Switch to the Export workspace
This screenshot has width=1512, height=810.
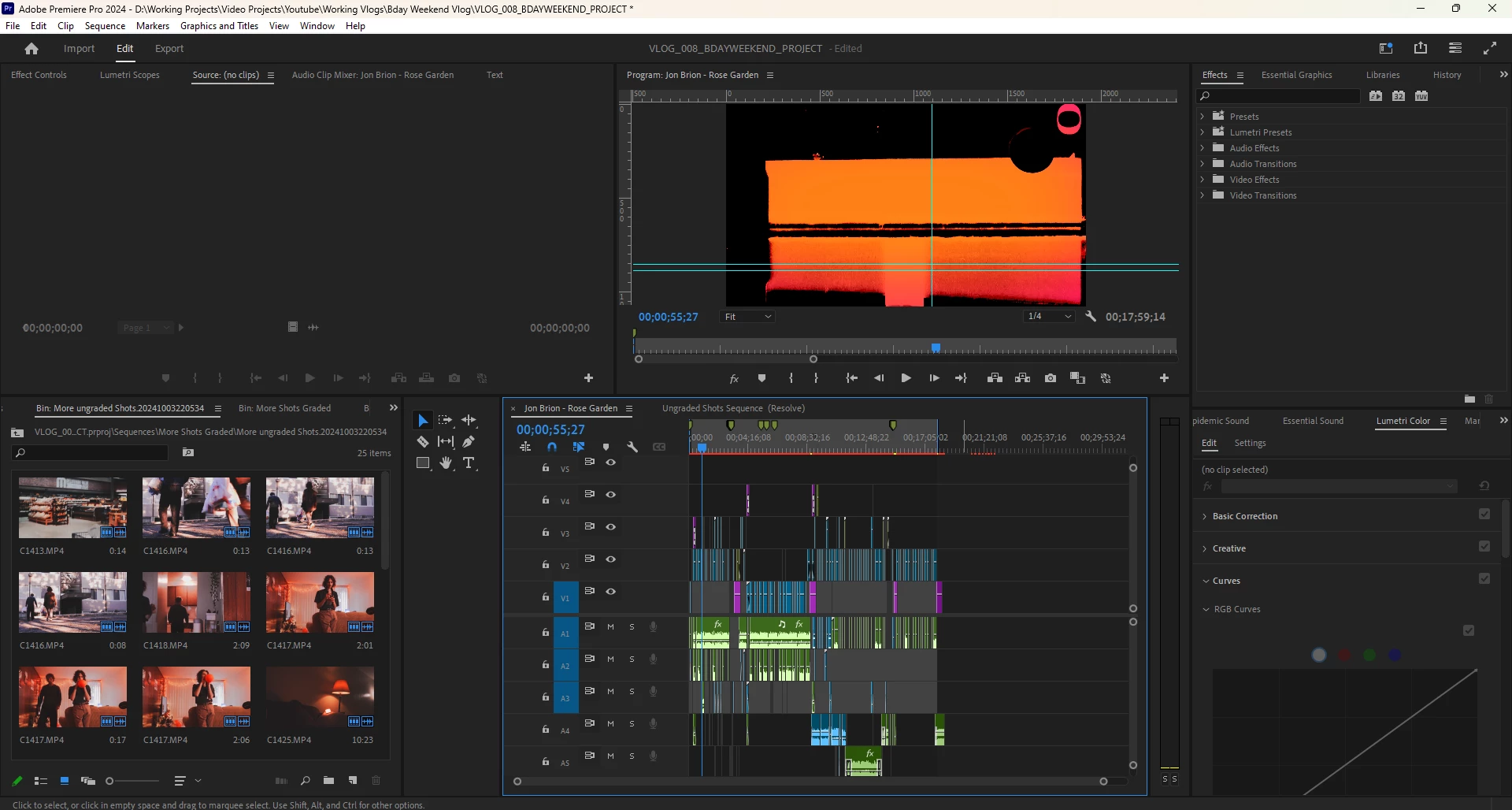pos(169,49)
